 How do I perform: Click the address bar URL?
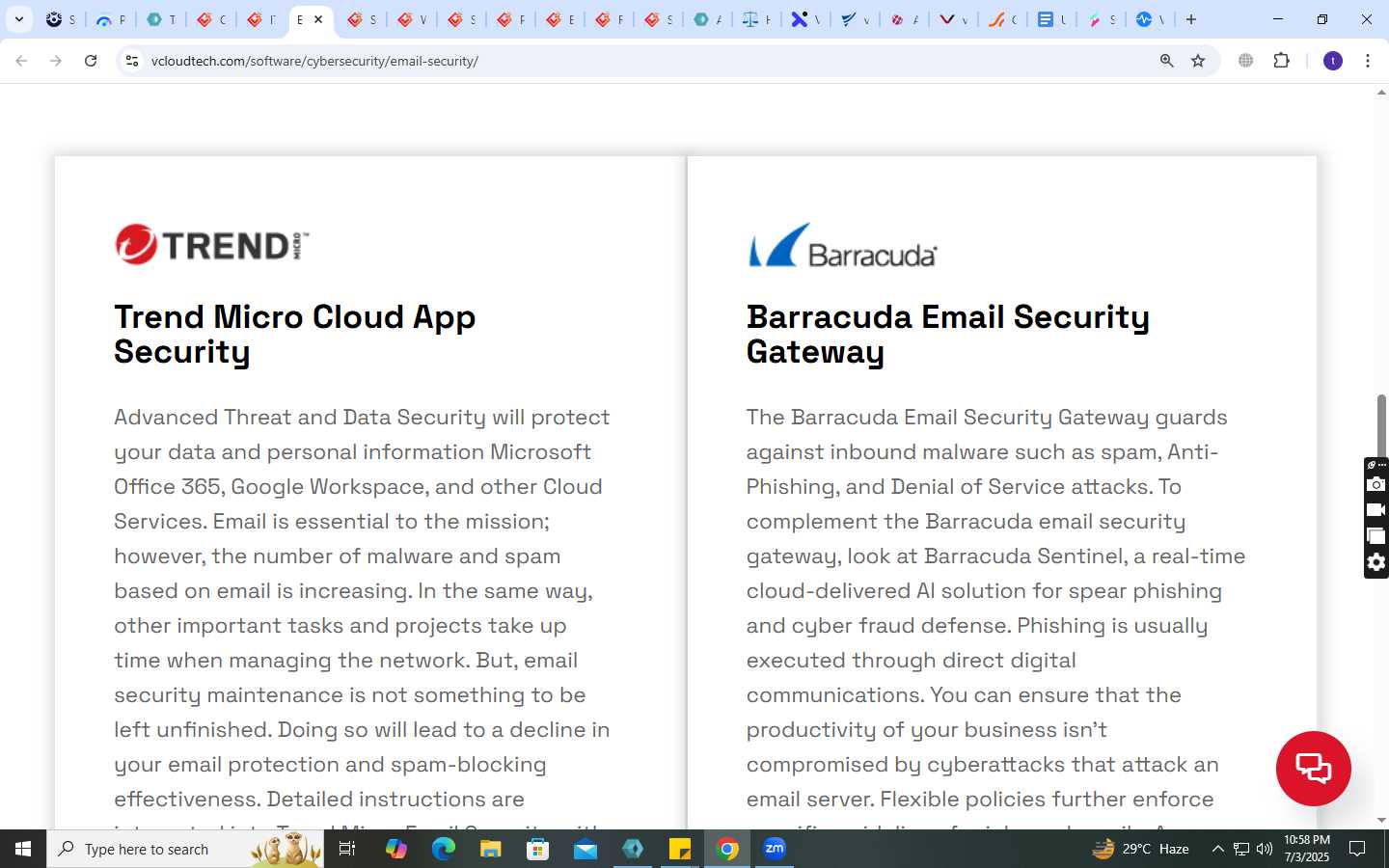pyautogui.click(x=314, y=61)
